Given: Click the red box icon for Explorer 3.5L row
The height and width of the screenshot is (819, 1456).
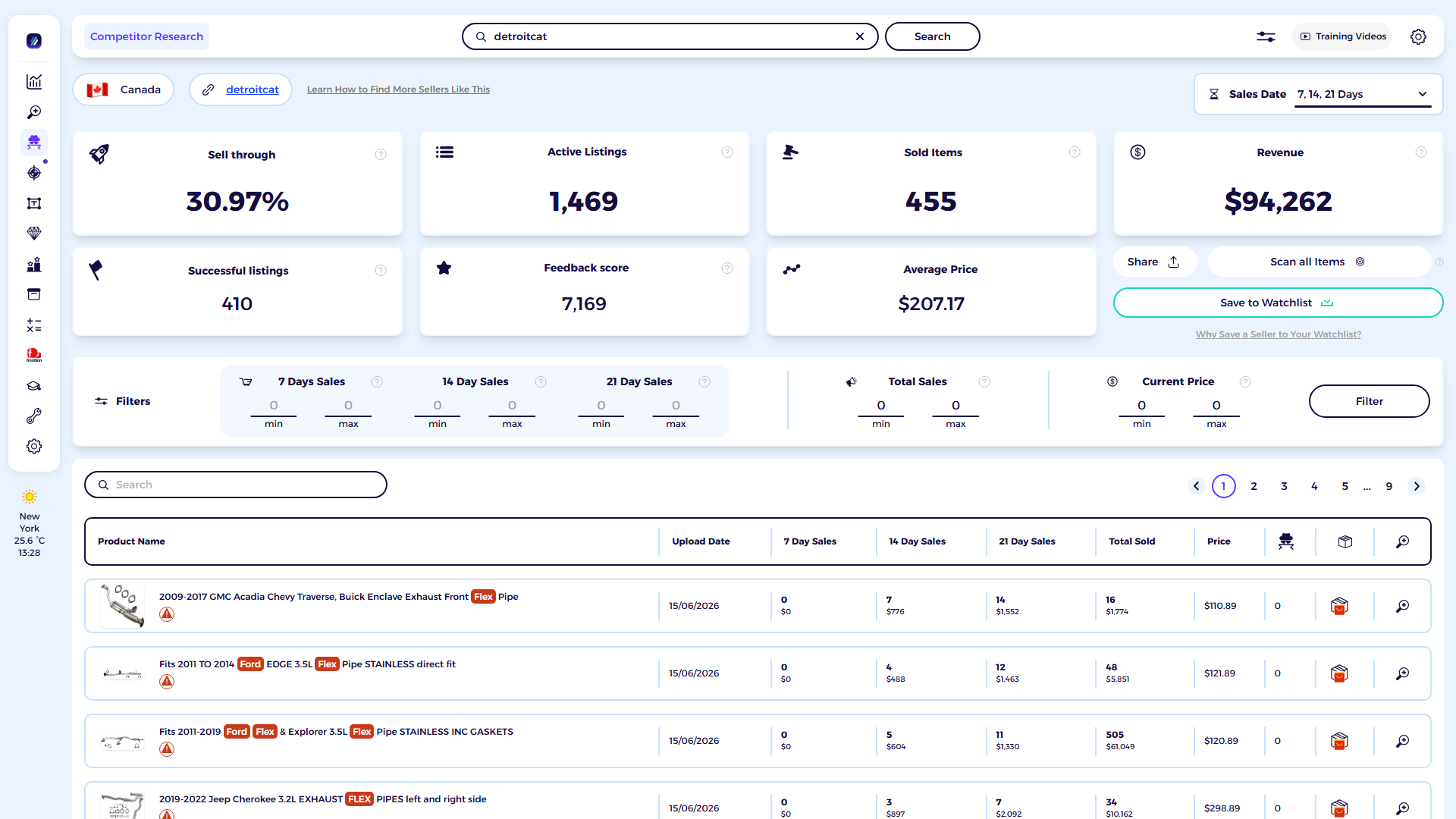Looking at the screenshot, I should 1339,741.
